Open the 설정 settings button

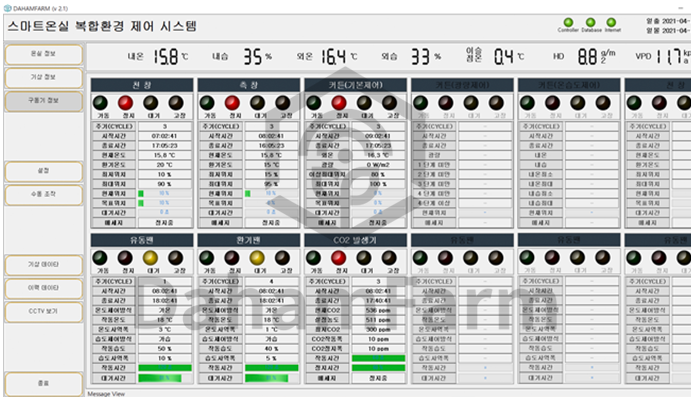point(44,171)
